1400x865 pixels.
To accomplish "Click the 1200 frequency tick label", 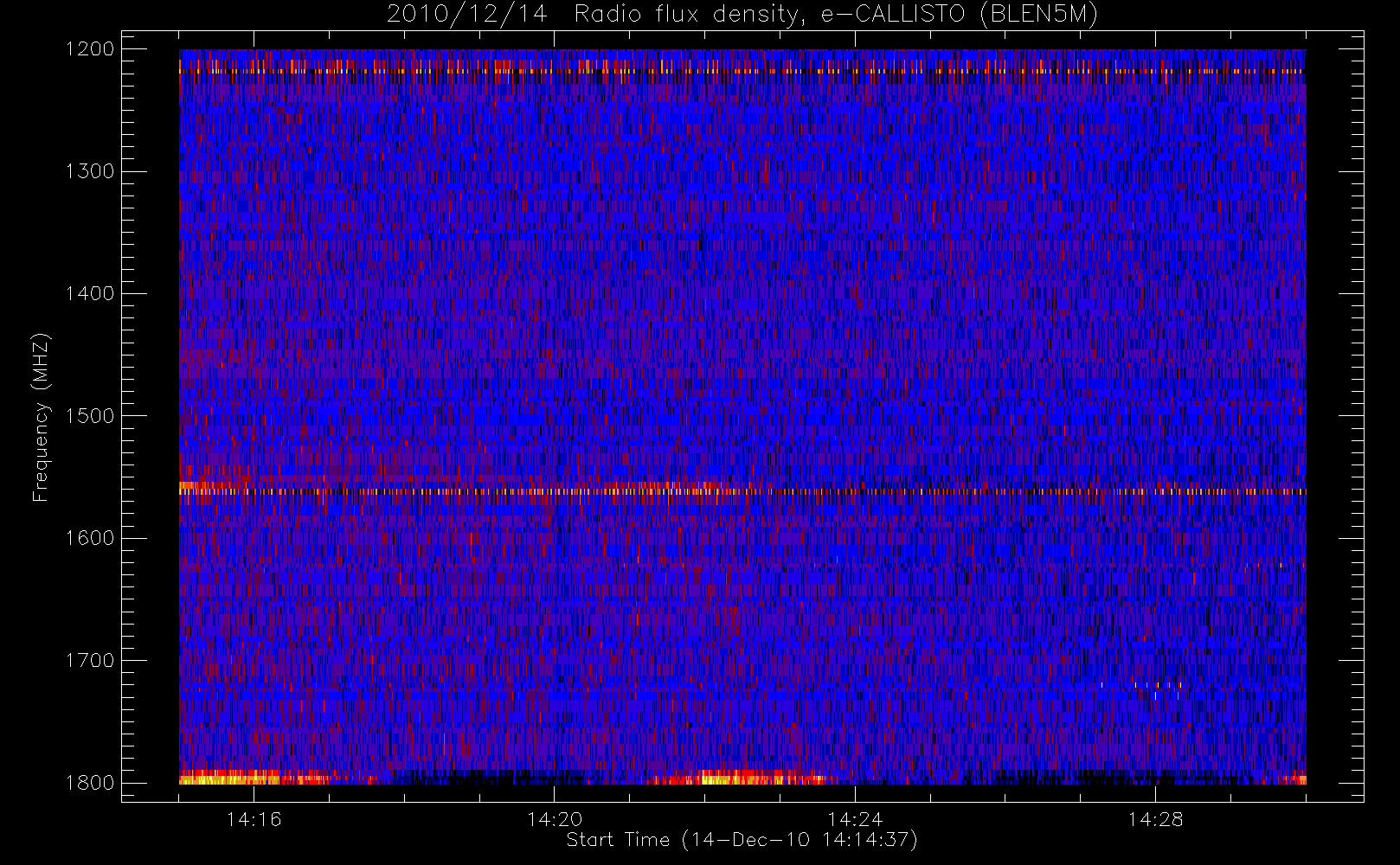I will [91, 49].
